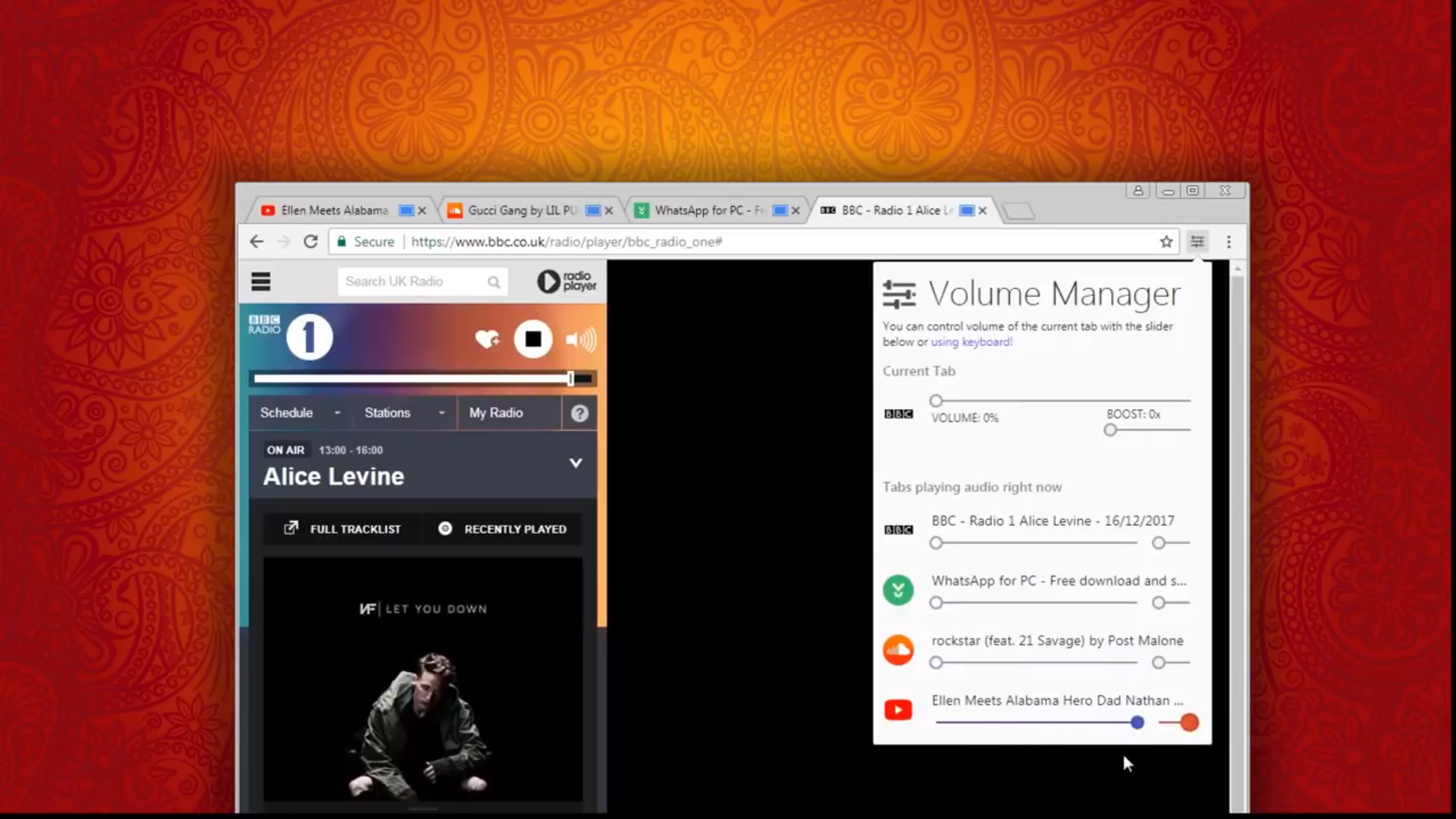Viewport: 1456px width, 819px height.
Task: Open the Schedule dropdown
Action: click(x=300, y=413)
